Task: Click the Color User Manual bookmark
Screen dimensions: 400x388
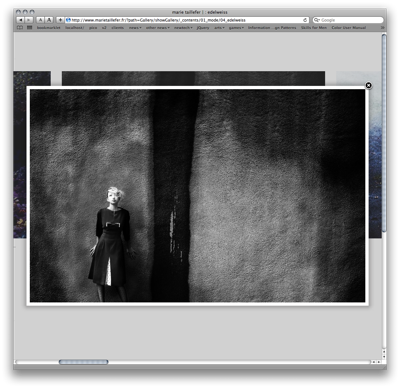Action: (x=349, y=28)
